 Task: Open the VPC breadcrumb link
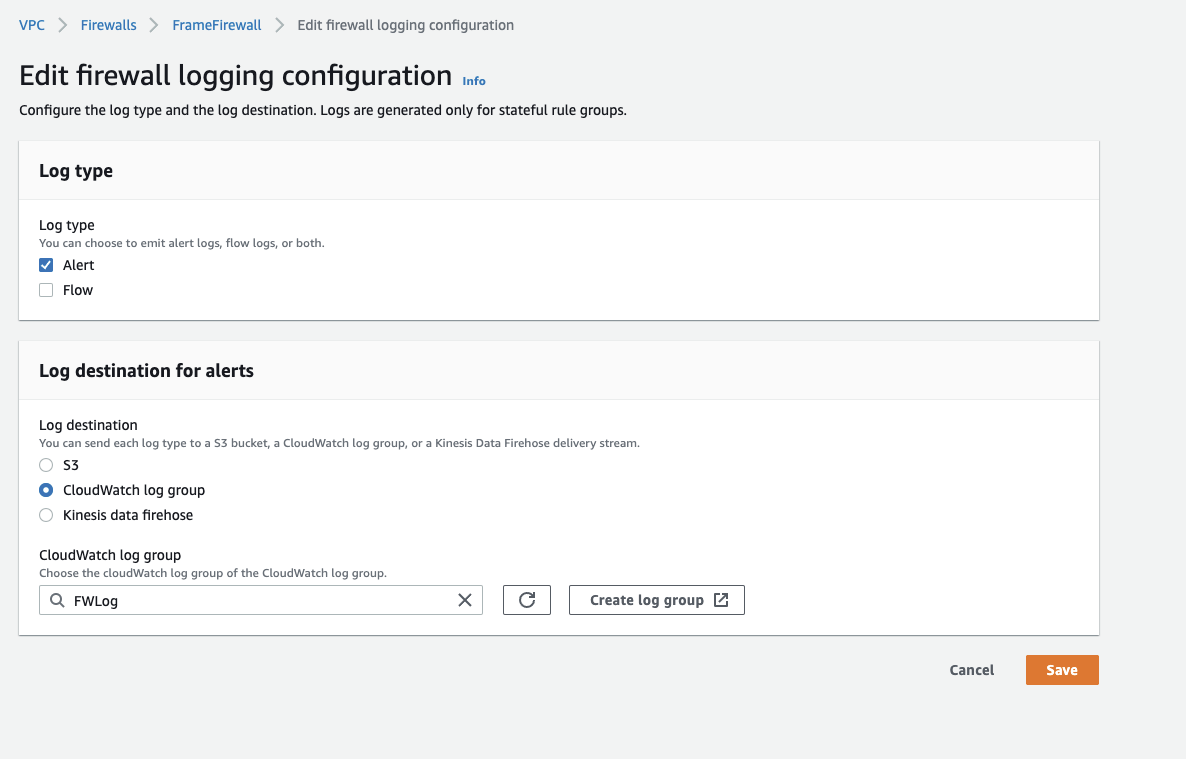click(x=32, y=25)
